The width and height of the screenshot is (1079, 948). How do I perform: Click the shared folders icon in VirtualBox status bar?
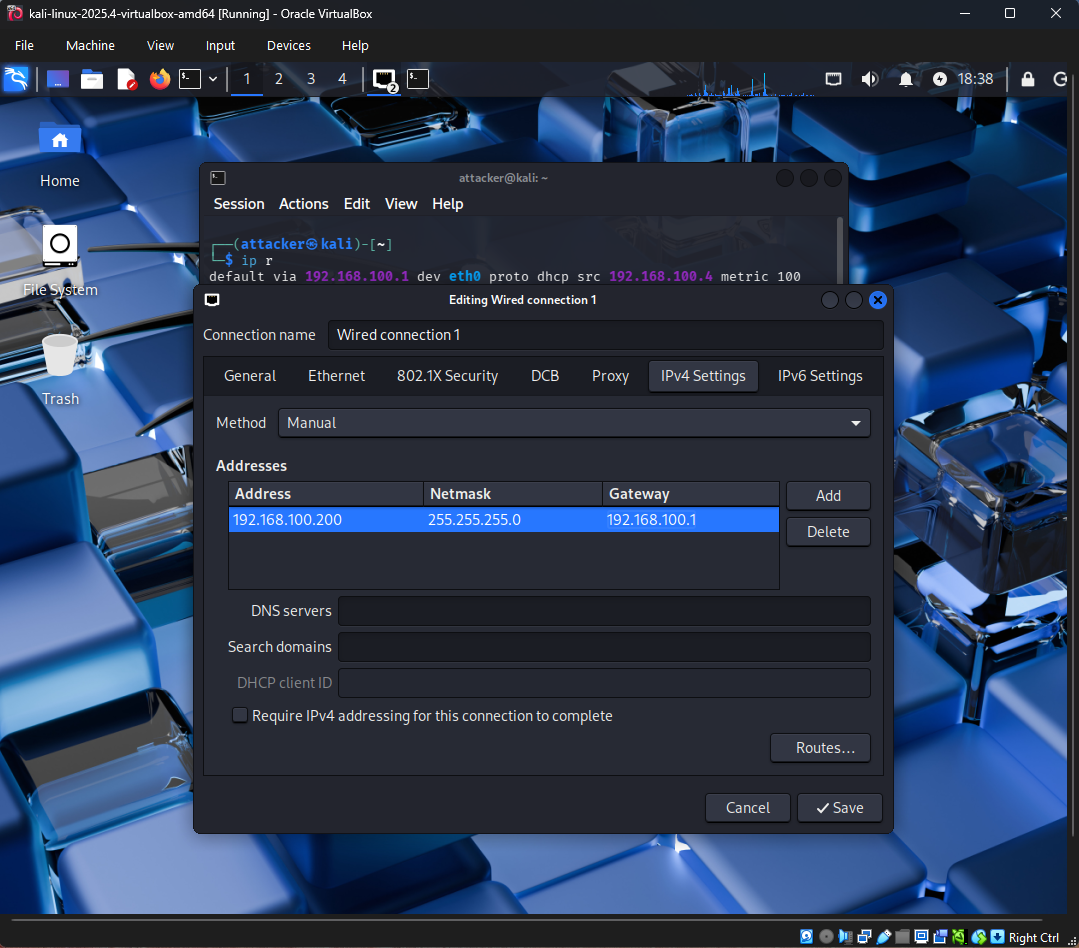point(902,937)
